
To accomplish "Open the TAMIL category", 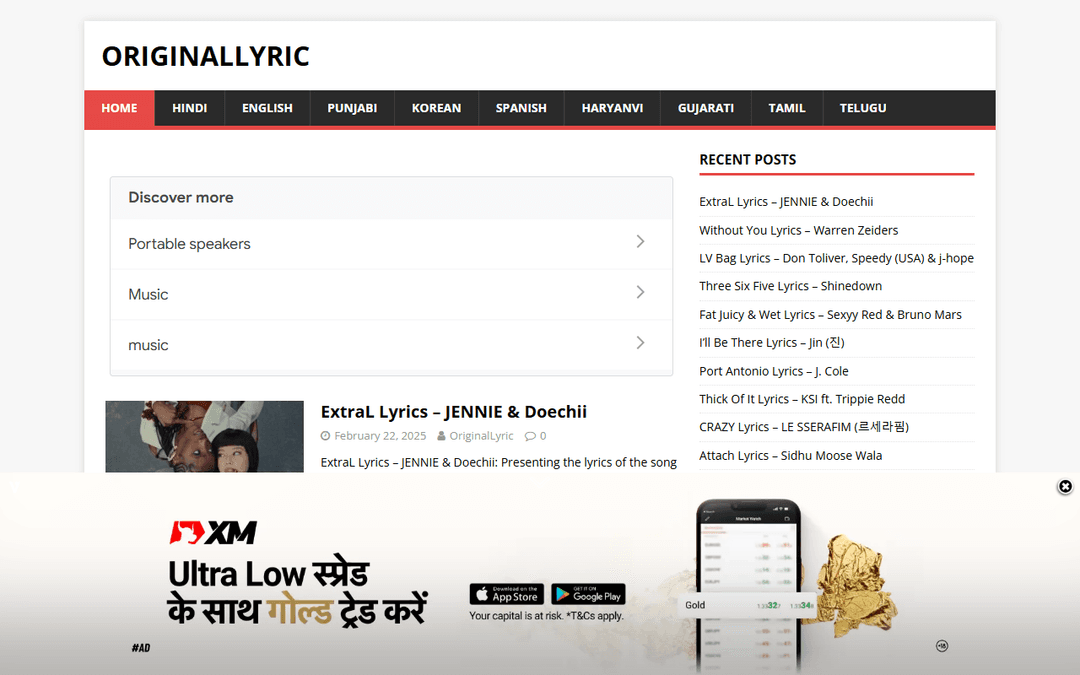I will (787, 108).
